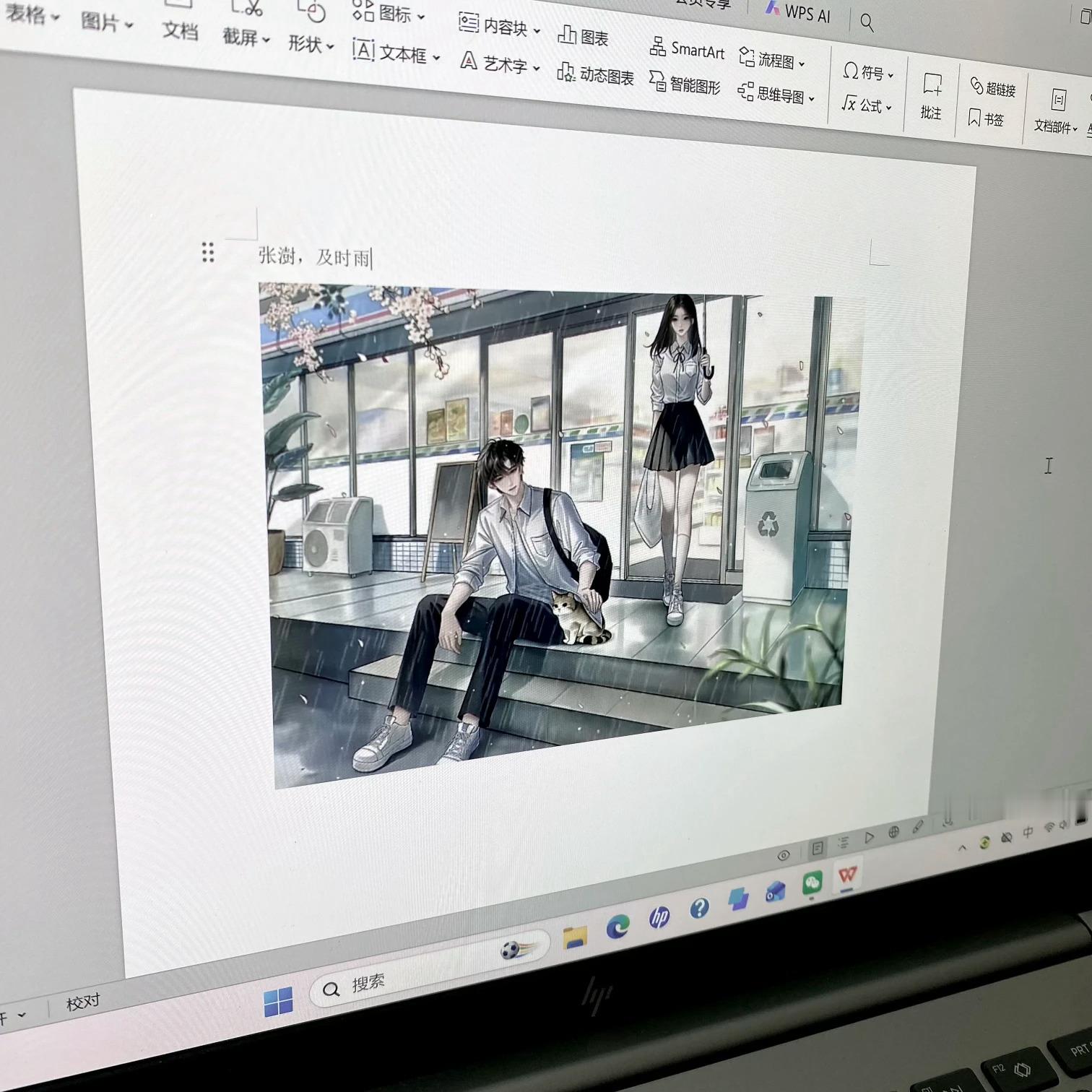
Task: Open 动态图表 dynamic chart tool
Action: point(595,74)
